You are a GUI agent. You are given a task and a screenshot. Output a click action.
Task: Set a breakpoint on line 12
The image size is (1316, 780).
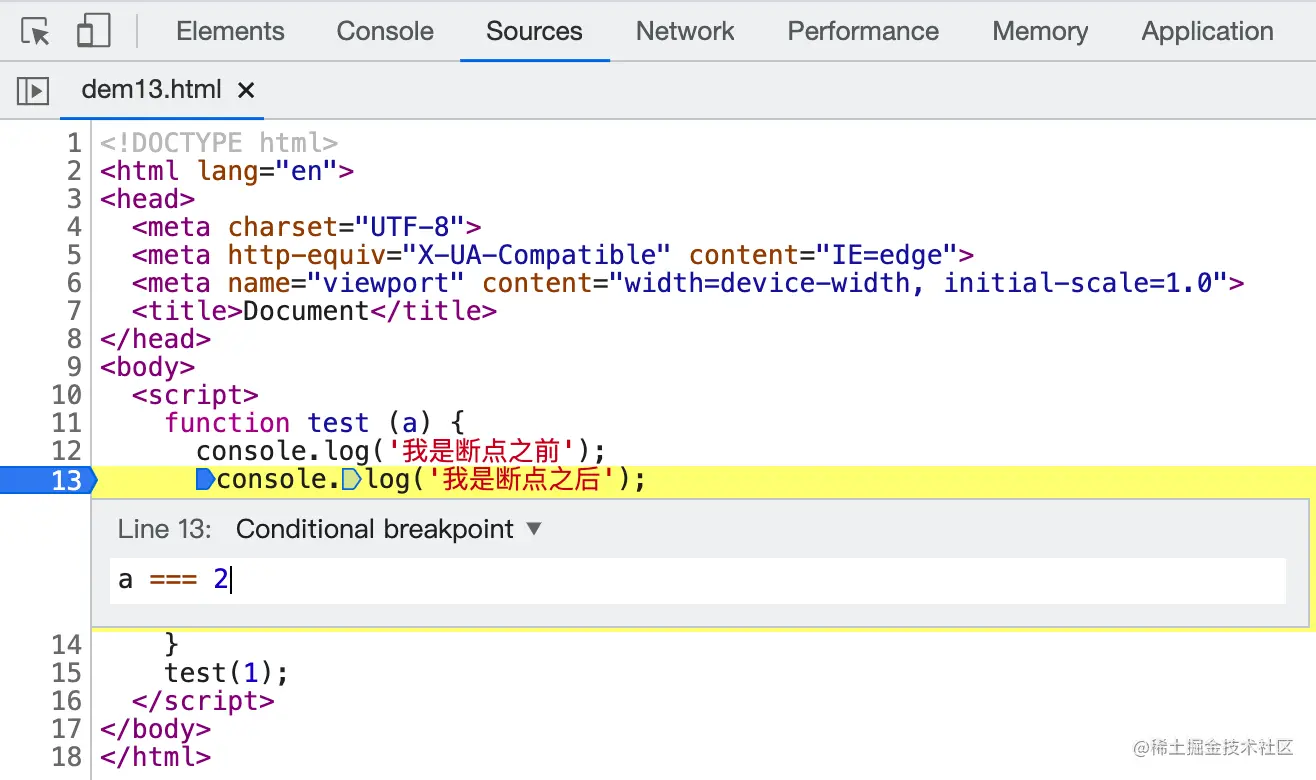(x=66, y=451)
